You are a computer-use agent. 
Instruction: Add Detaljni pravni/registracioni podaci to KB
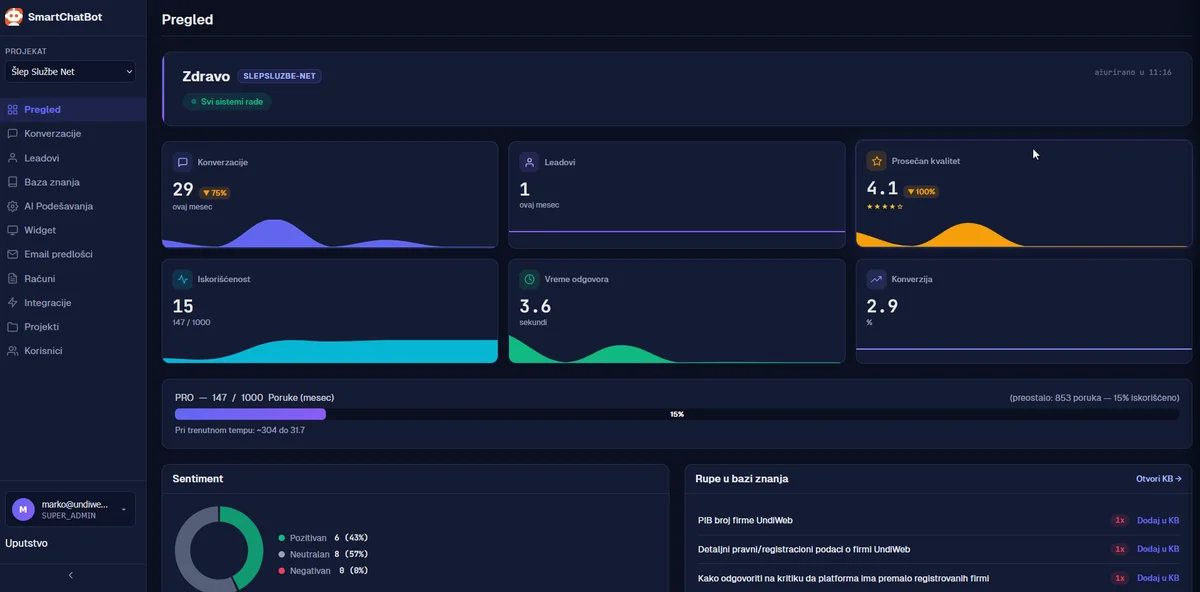1158,549
